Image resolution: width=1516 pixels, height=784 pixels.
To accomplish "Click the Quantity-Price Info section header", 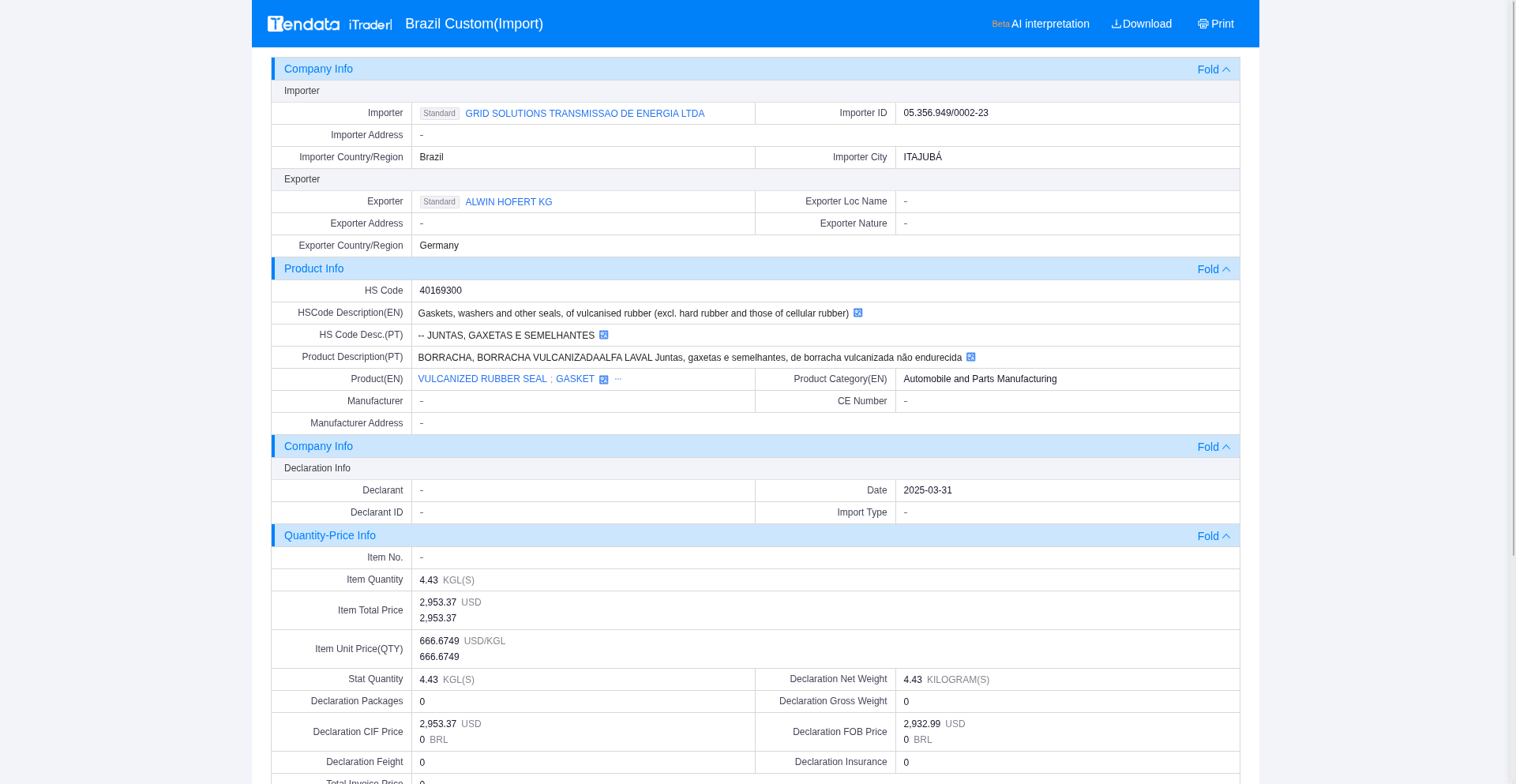I will pyautogui.click(x=756, y=535).
